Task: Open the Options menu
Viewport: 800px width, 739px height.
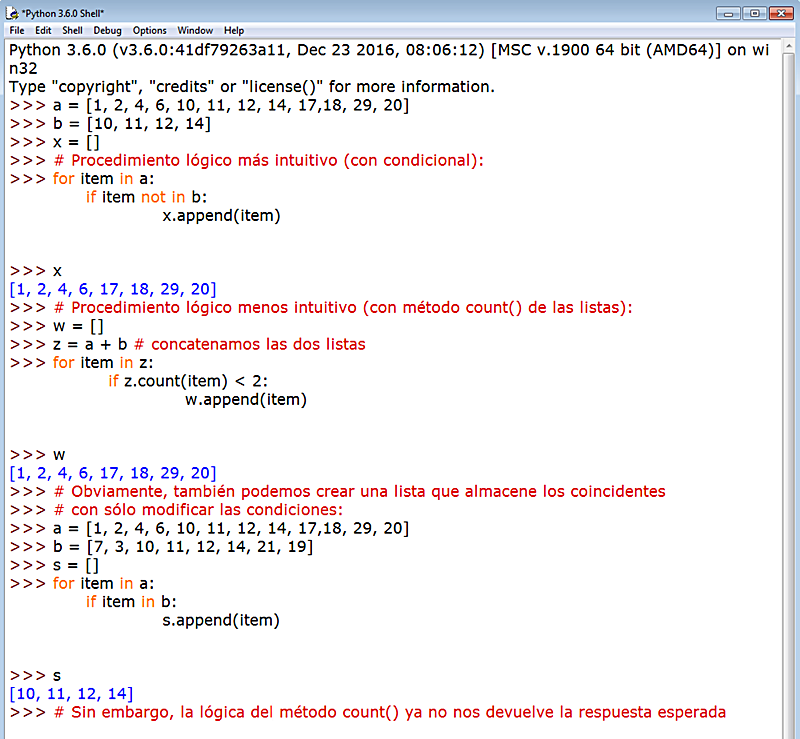Action: (148, 30)
